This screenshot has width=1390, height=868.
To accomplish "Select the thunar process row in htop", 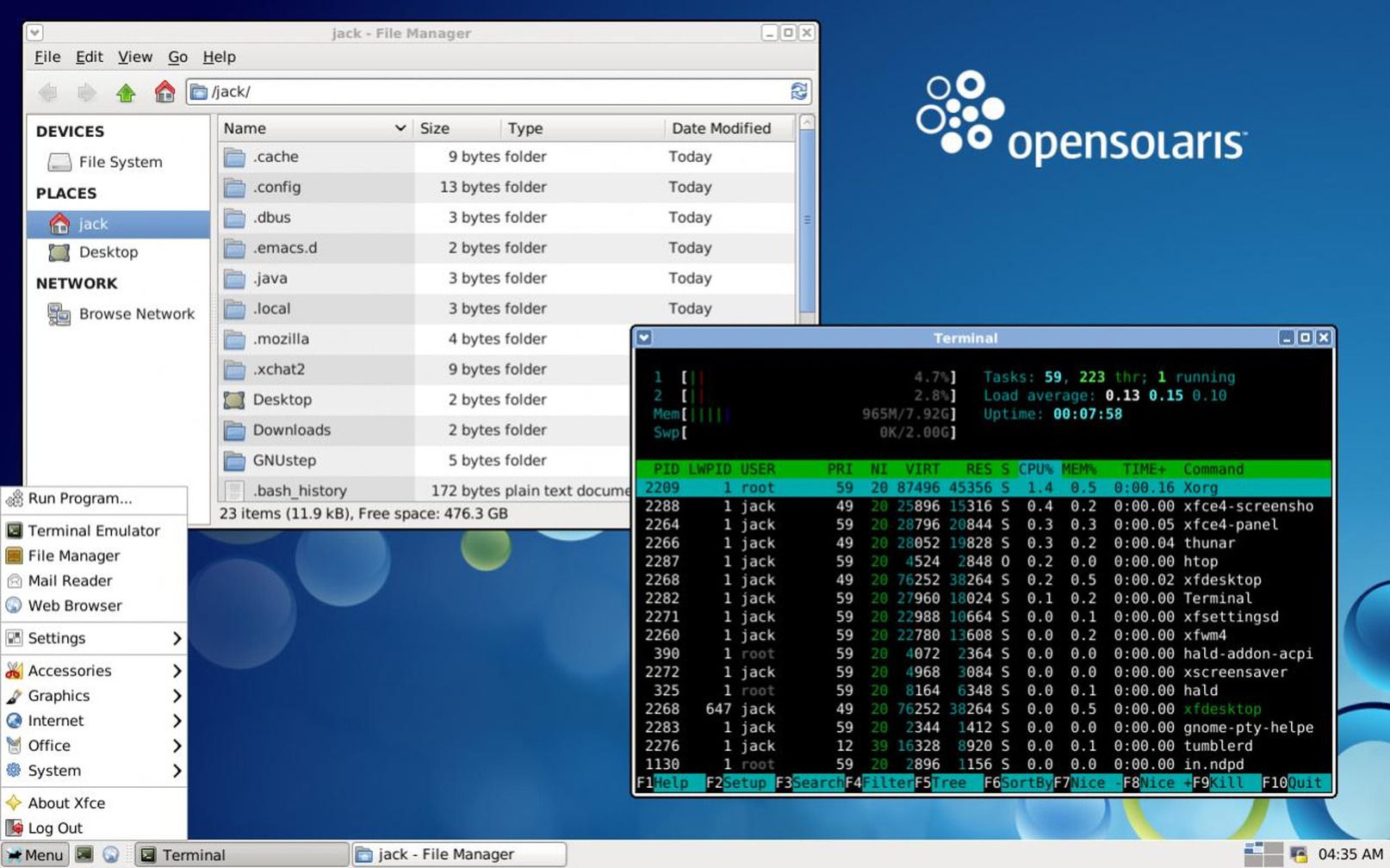I will [x=984, y=543].
